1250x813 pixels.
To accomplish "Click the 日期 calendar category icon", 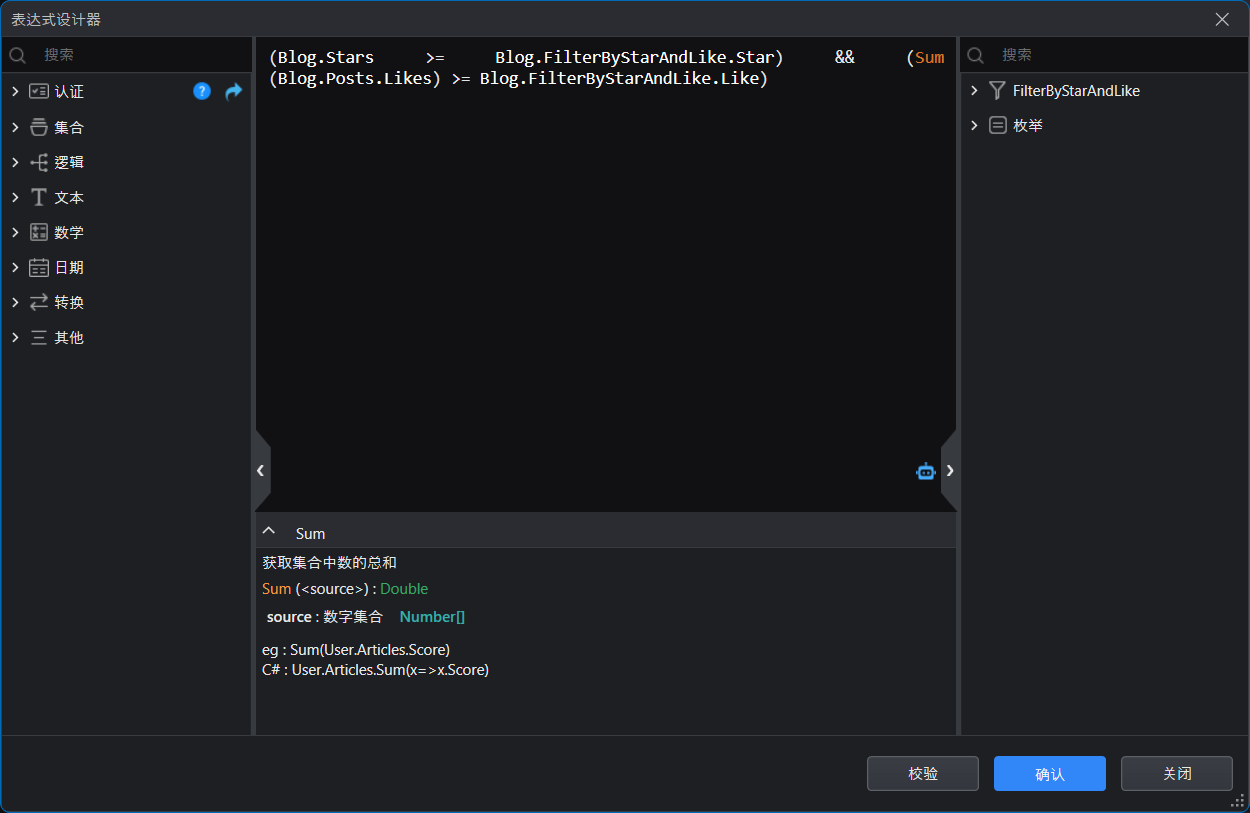I will [39, 267].
